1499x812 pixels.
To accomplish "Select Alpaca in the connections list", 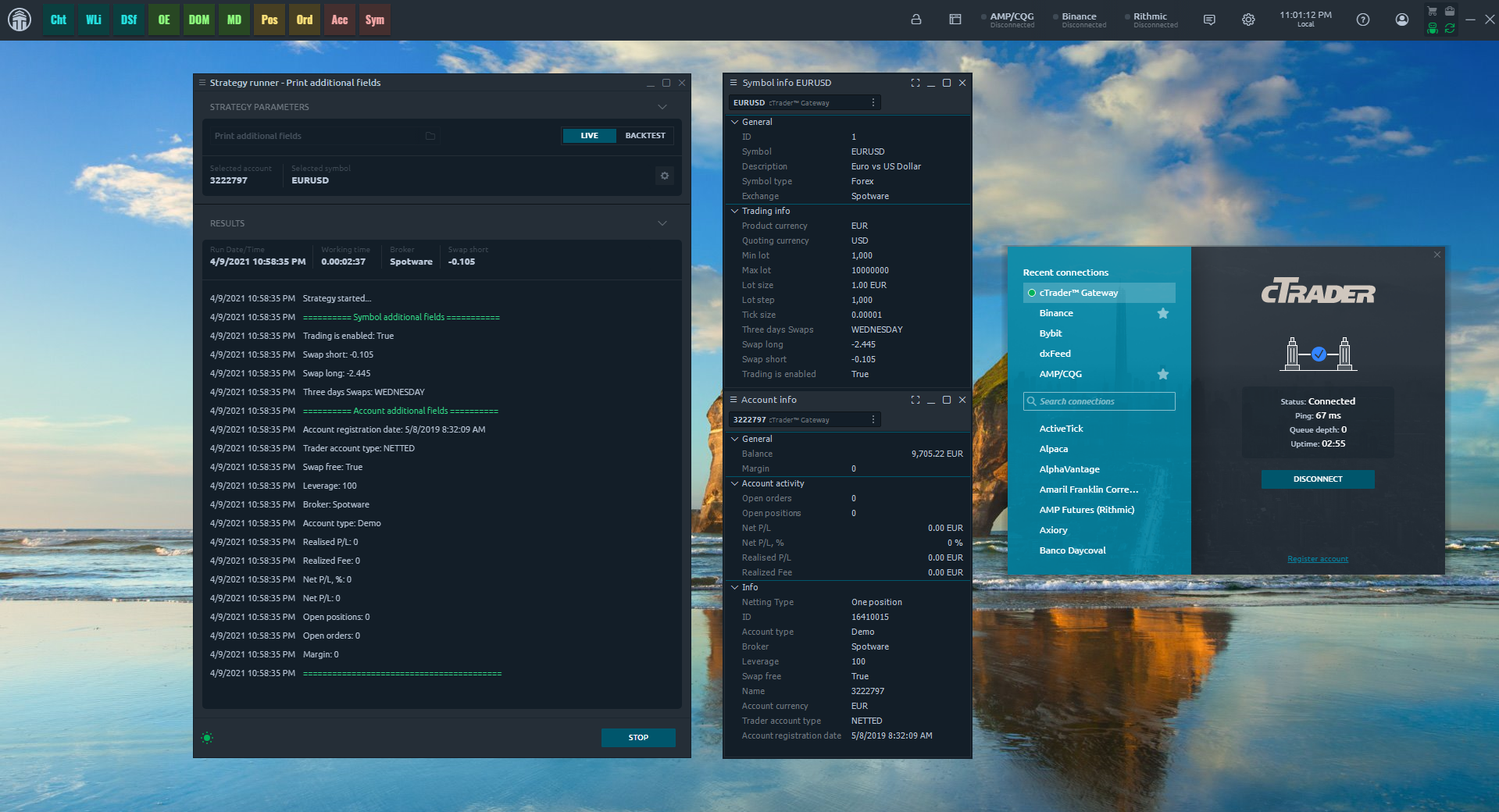I will pyautogui.click(x=1053, y=449).
